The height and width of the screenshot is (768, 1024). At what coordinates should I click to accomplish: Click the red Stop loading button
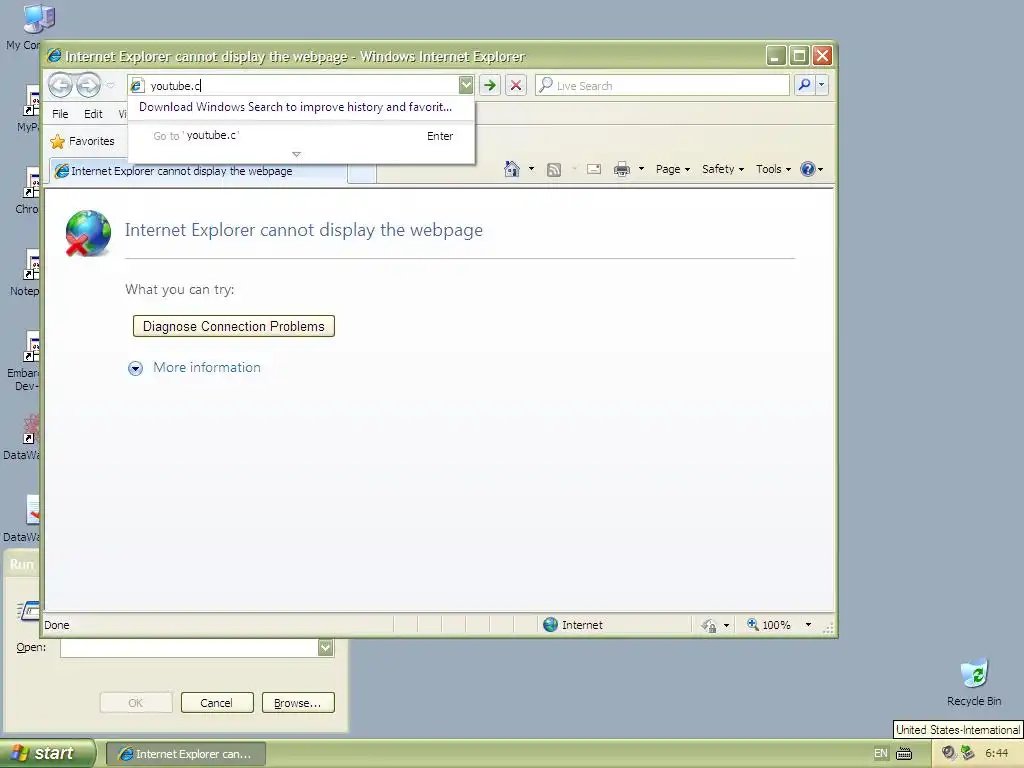click(516, 85)
